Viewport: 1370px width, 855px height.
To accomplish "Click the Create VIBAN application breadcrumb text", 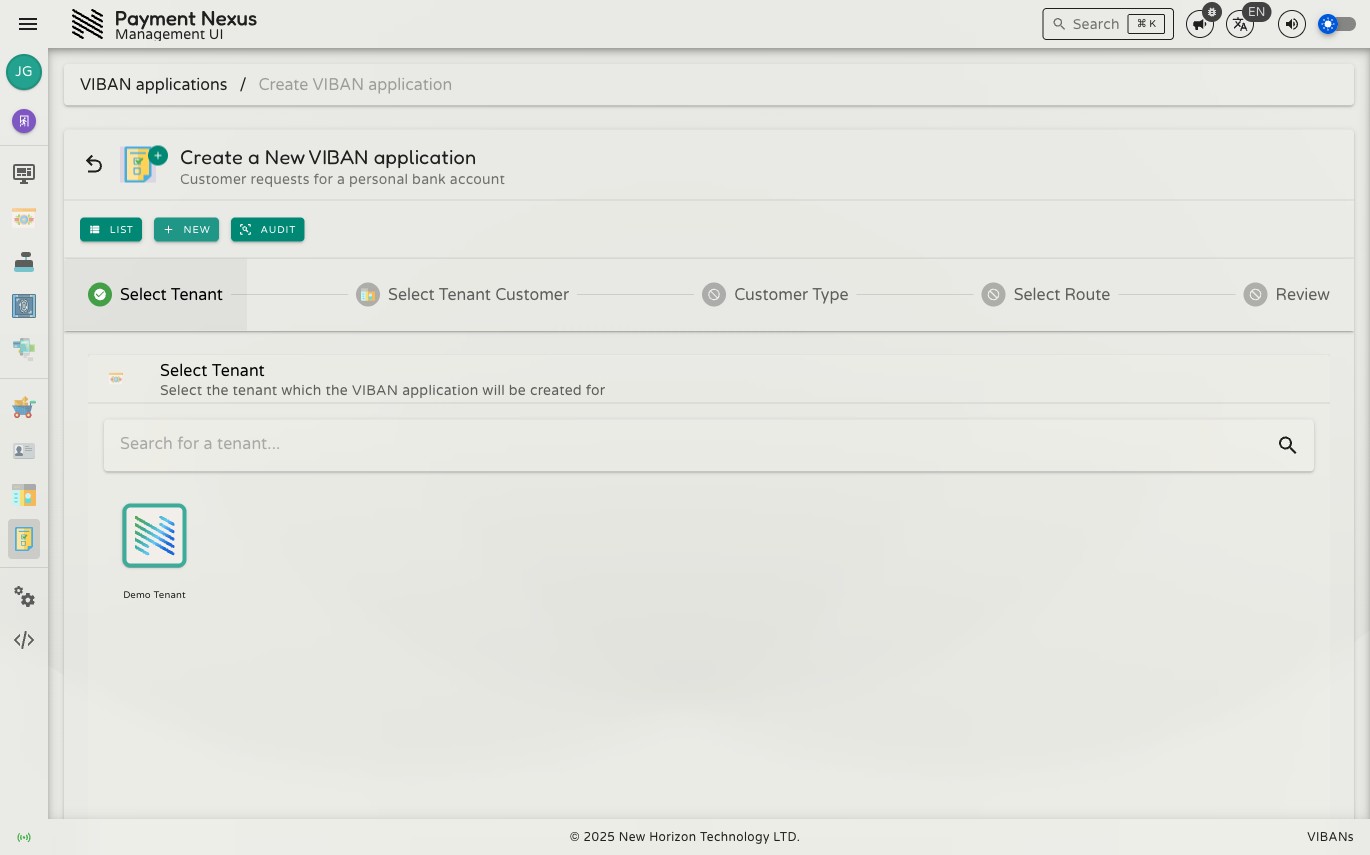I will pyautogui.click(x=355, y=84).
